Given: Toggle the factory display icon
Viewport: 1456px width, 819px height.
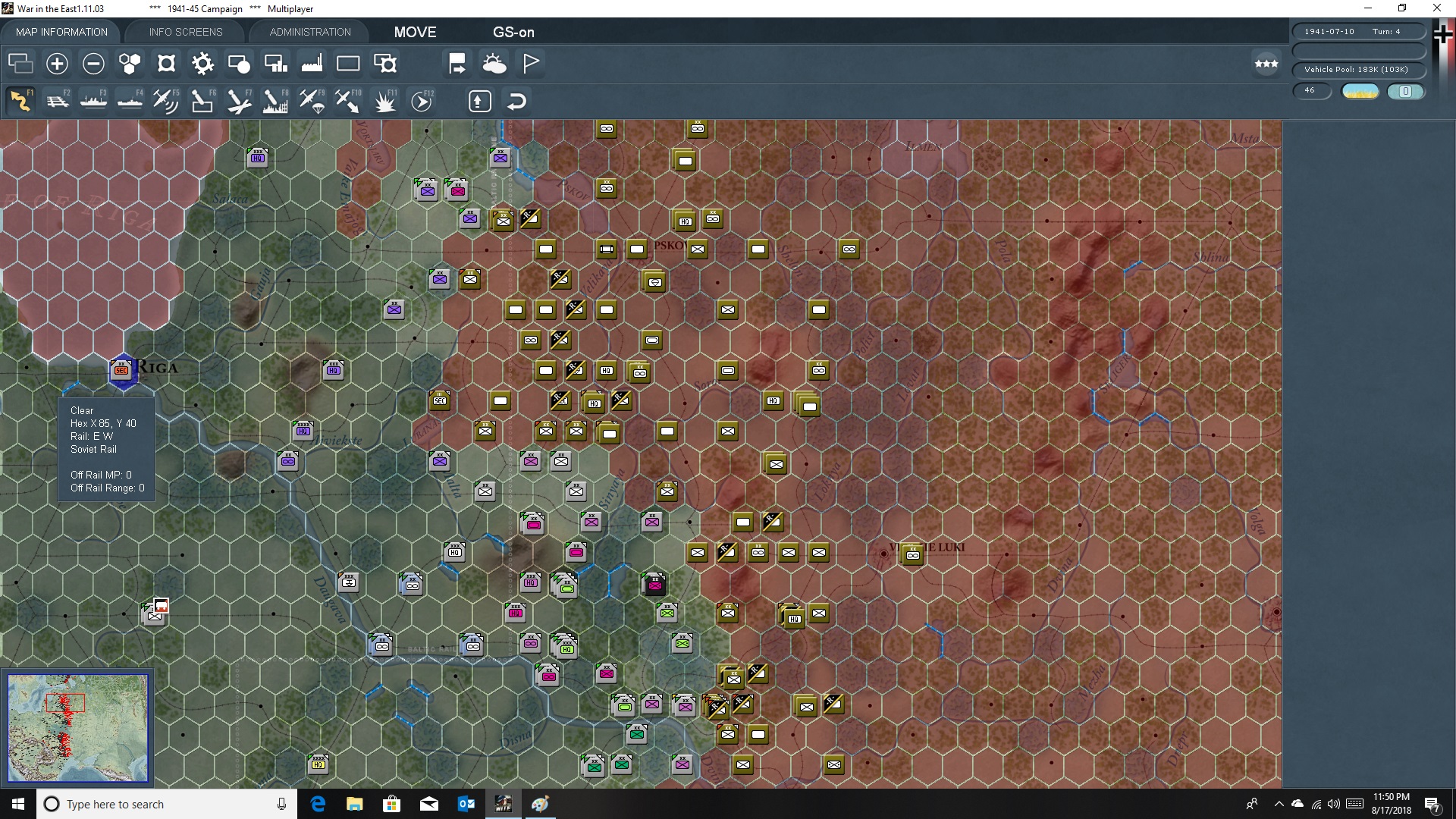Looking at the screenshot, I should pos(312,64).
